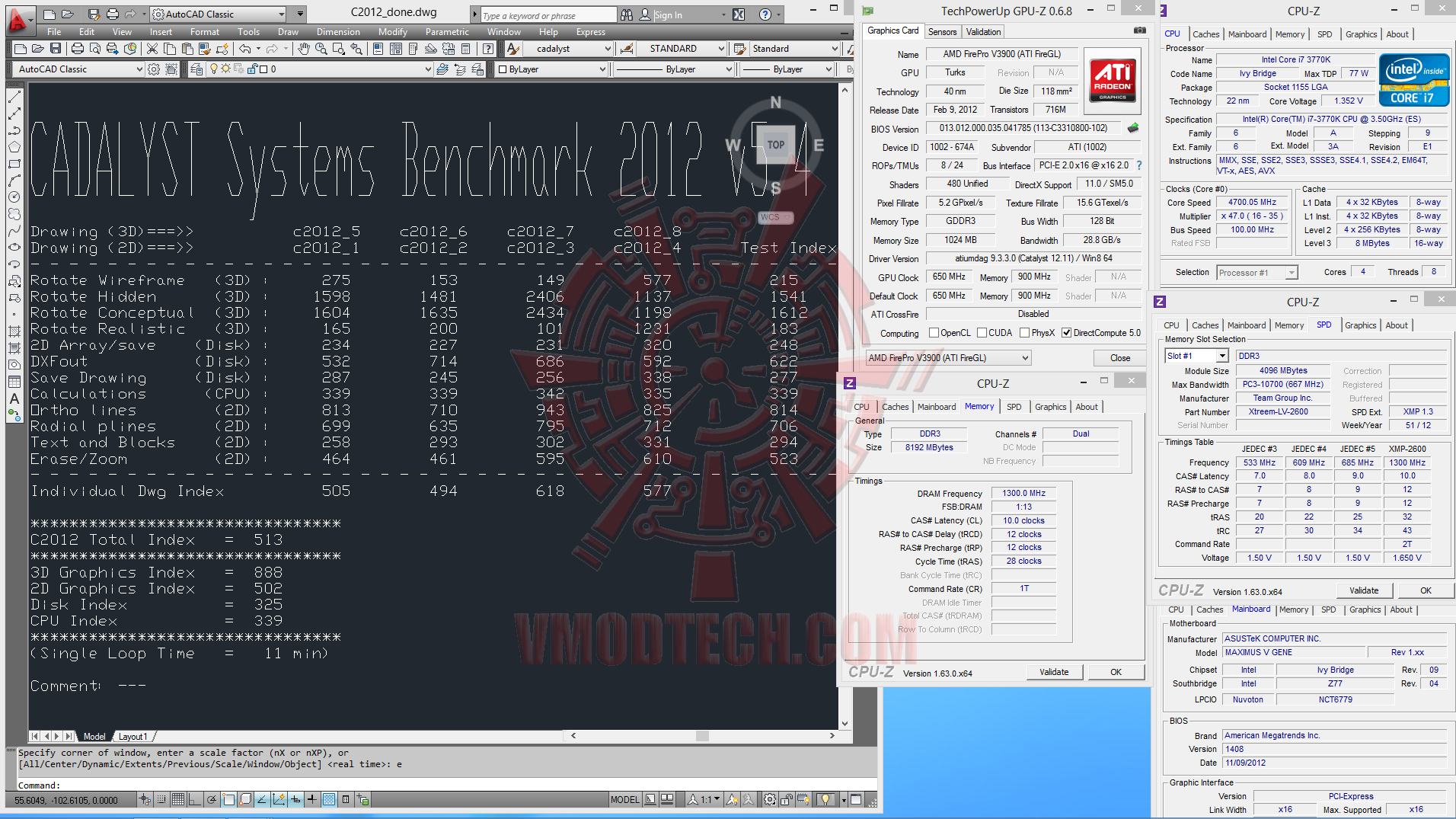Select the Polygon draw tool
This screenshot has height=819, width=1456.
(x=14, y=147)
